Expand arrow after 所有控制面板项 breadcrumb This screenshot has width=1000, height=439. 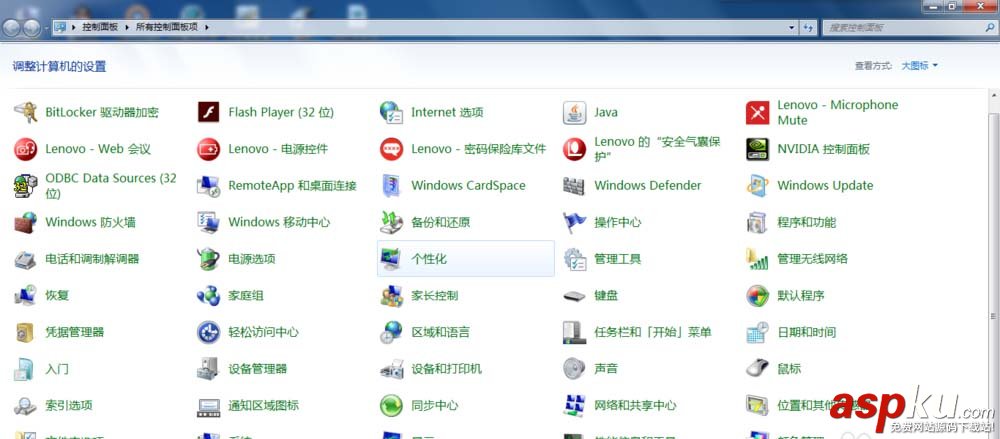pos(207,27)
